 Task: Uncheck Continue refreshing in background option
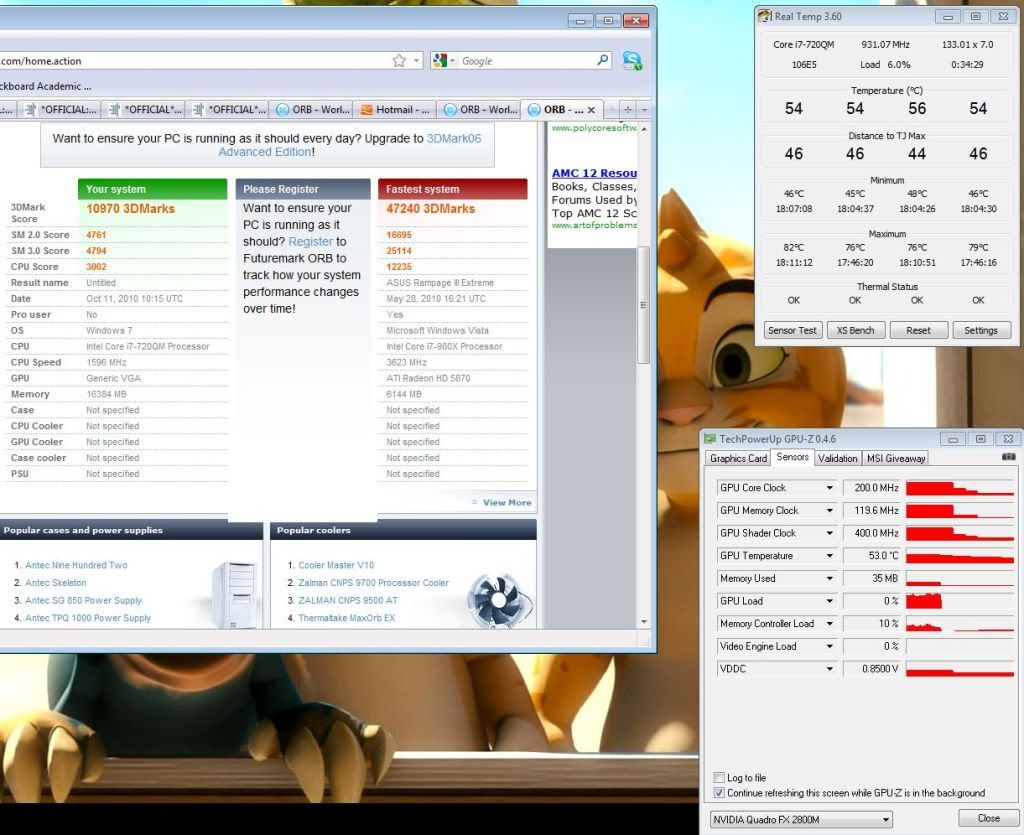[x=719, y=793]
